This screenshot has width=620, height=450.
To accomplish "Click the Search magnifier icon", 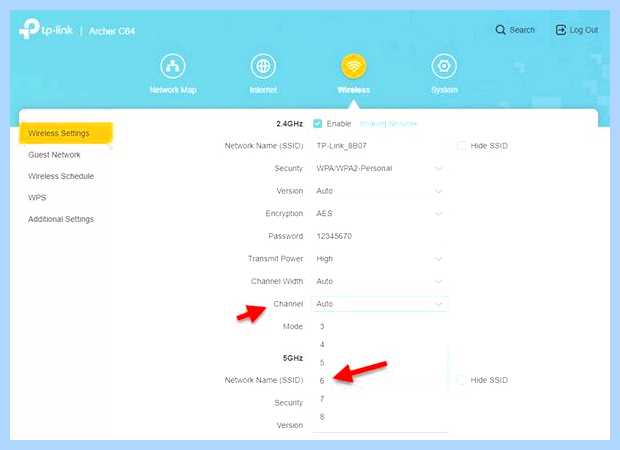I will (500, 30).
